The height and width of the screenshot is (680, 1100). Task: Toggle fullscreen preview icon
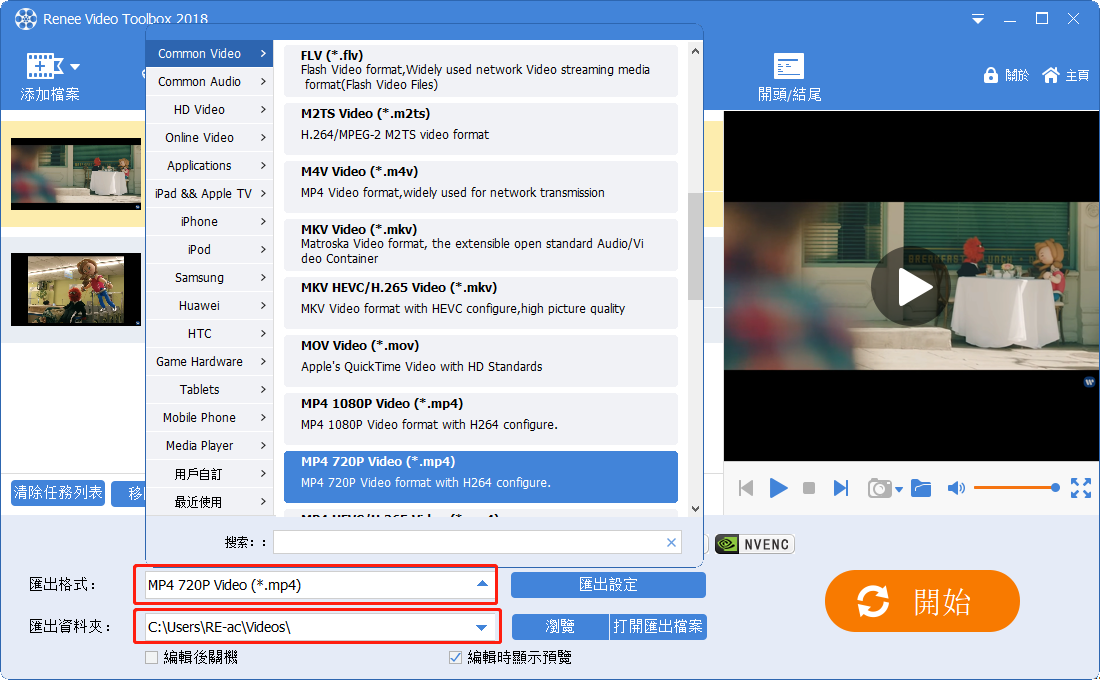tap(1080, 488)
